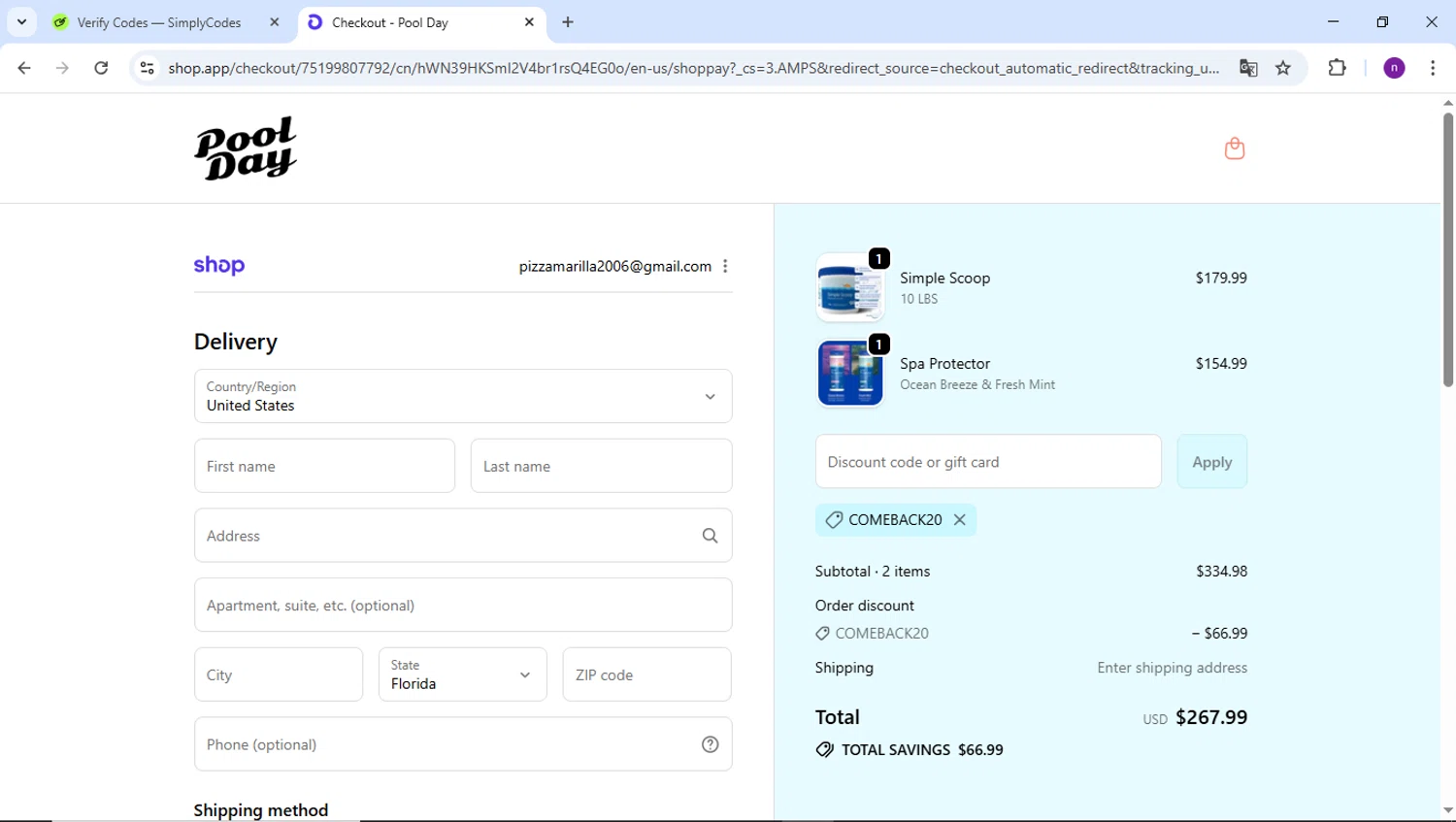Remove the COMEBACK20 discount code

959,519
